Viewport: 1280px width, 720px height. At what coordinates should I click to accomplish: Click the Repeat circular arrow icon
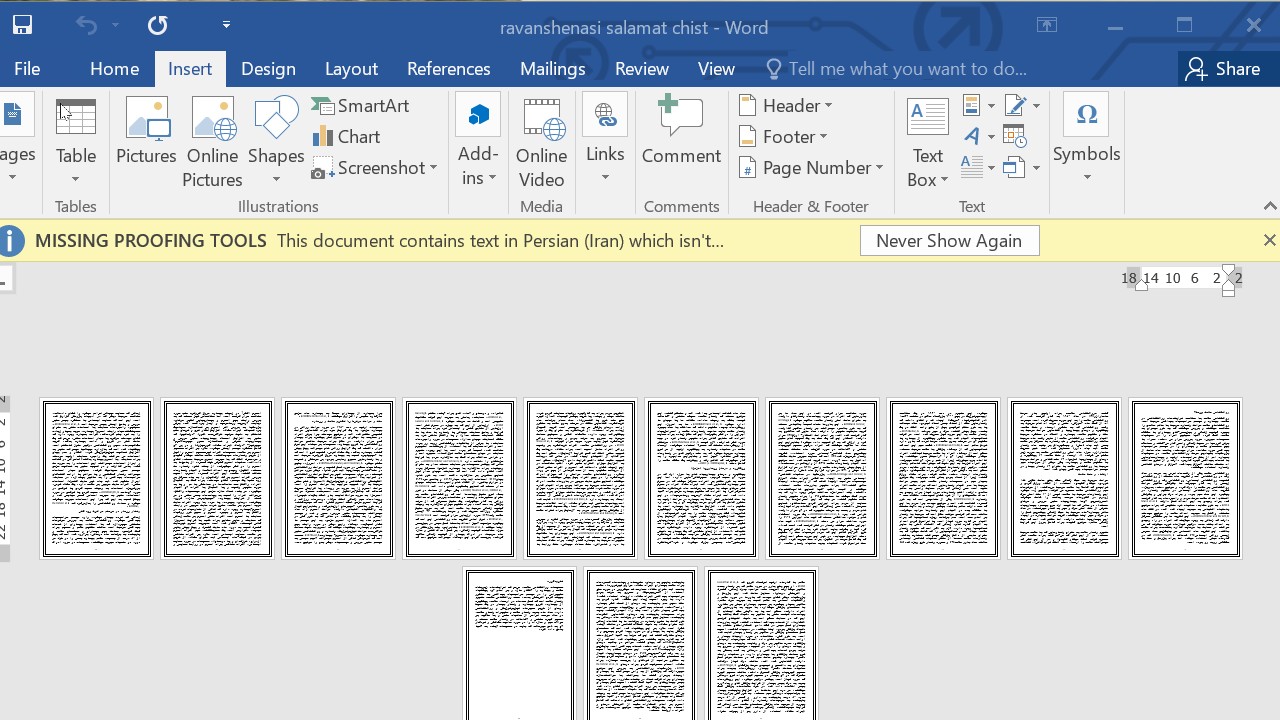click(x=158, y=26)
